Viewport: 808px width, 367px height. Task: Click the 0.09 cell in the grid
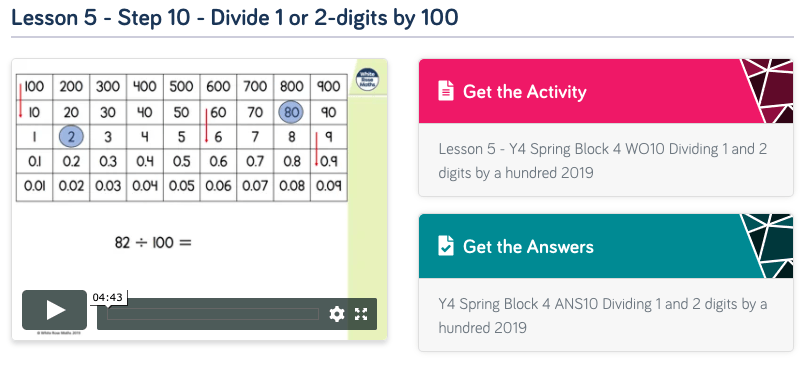[x=329, y=186]
